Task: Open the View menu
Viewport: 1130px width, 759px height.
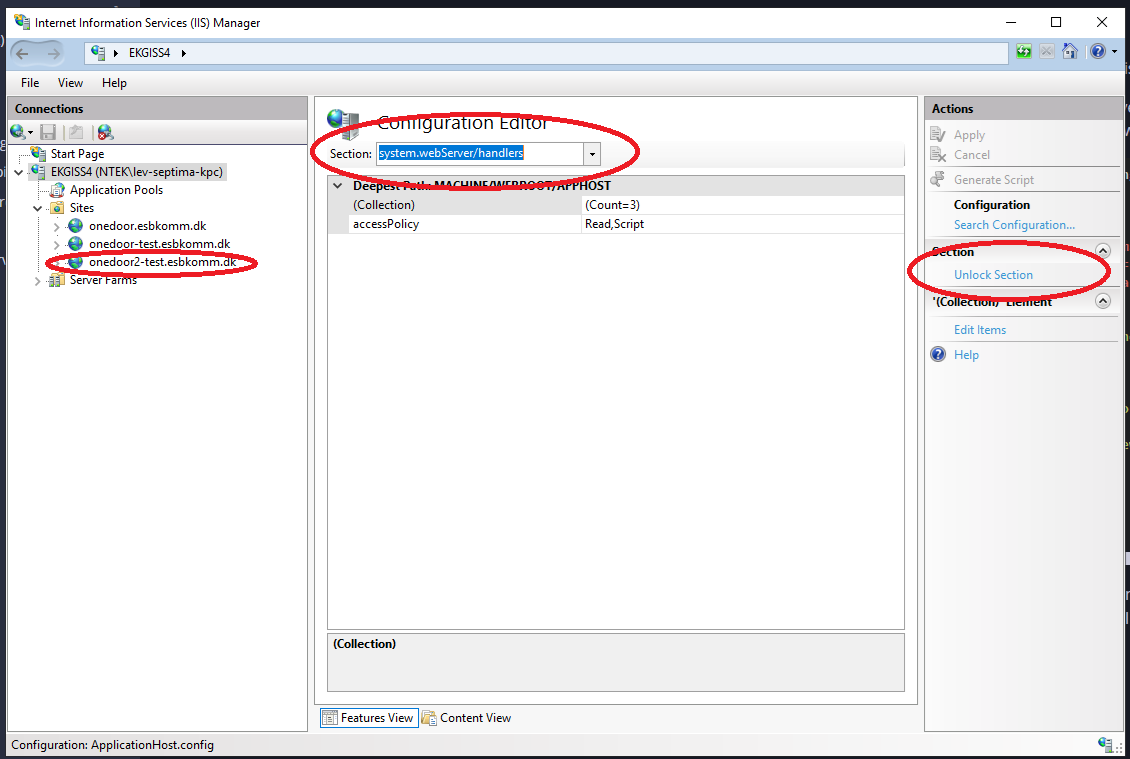Action: click(x=69, y=82)
